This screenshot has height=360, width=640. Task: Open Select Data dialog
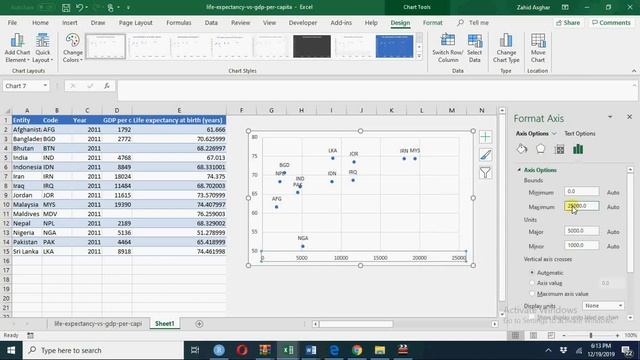click(474, 48)
